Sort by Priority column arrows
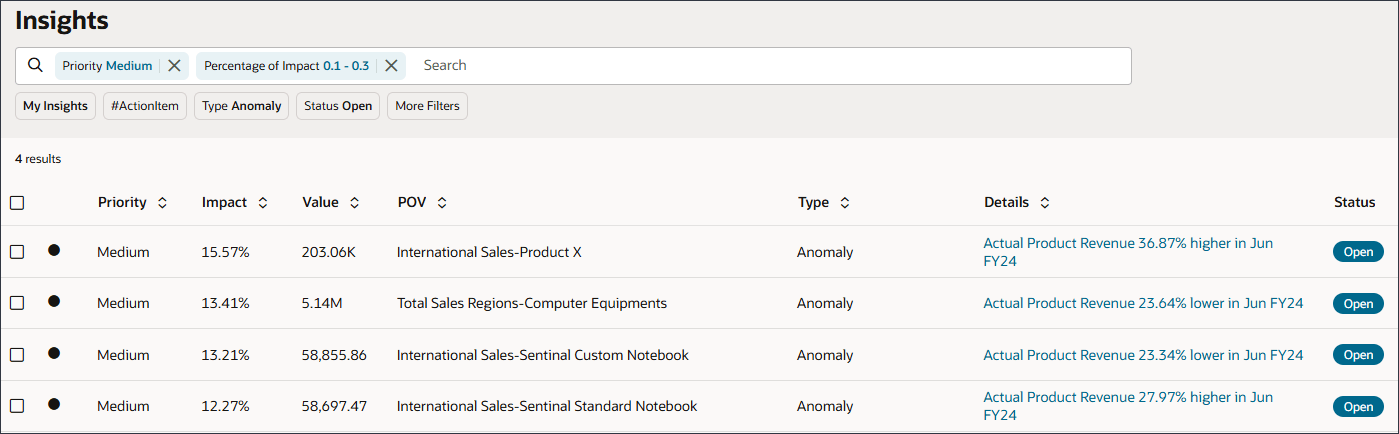Viewport: 1399px width, 434px height. tap(162, 203)
